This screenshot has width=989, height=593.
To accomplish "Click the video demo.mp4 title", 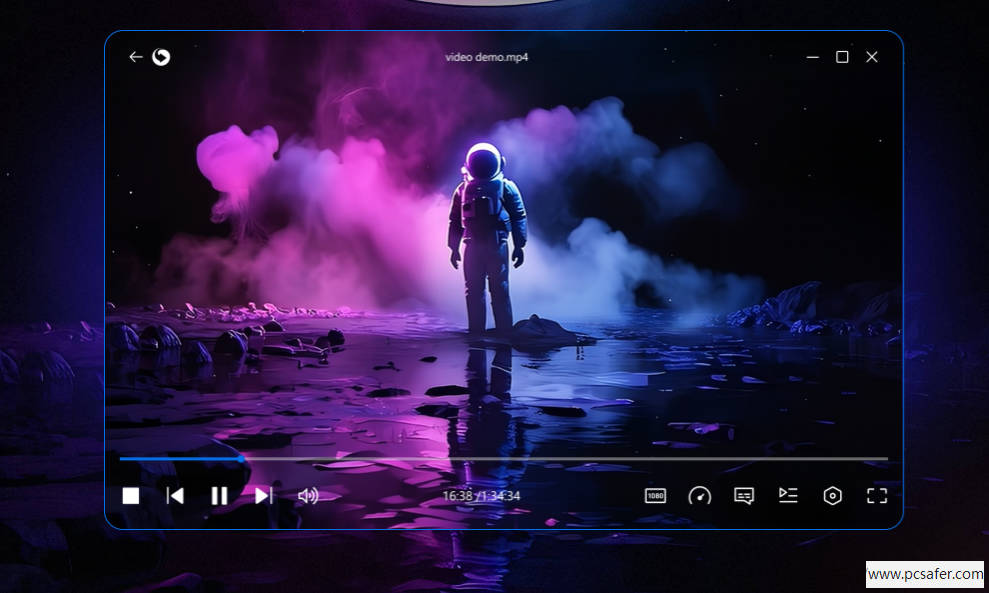I will (487, 57).
